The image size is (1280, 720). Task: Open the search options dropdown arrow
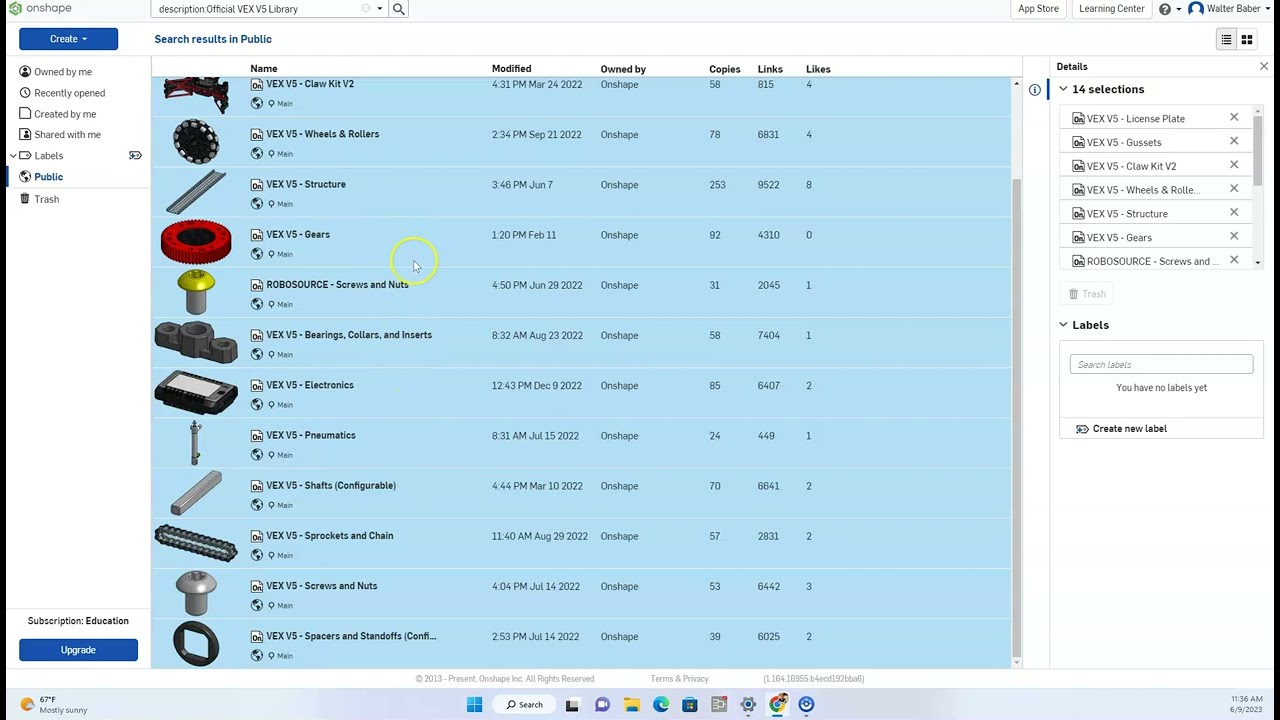pyautogui.click(x=379, y=9)
